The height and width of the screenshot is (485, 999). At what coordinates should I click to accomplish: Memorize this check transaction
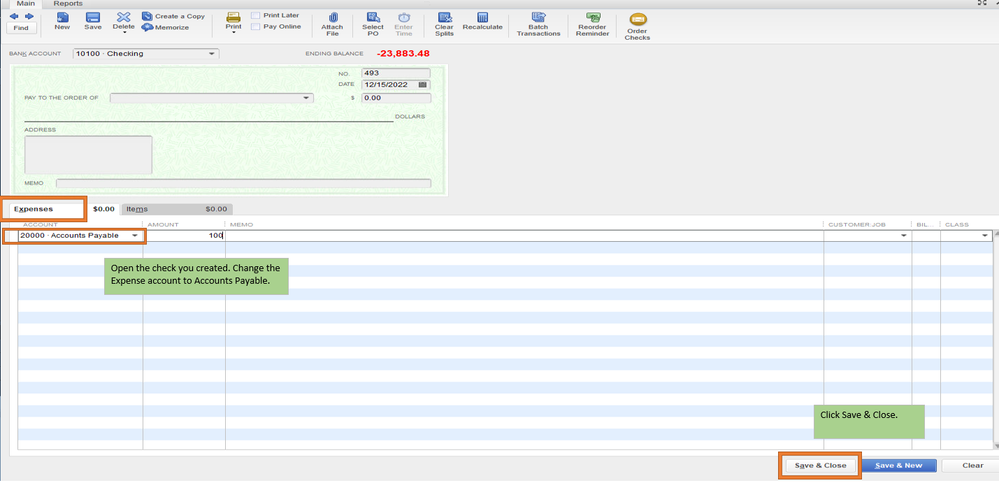166,27
